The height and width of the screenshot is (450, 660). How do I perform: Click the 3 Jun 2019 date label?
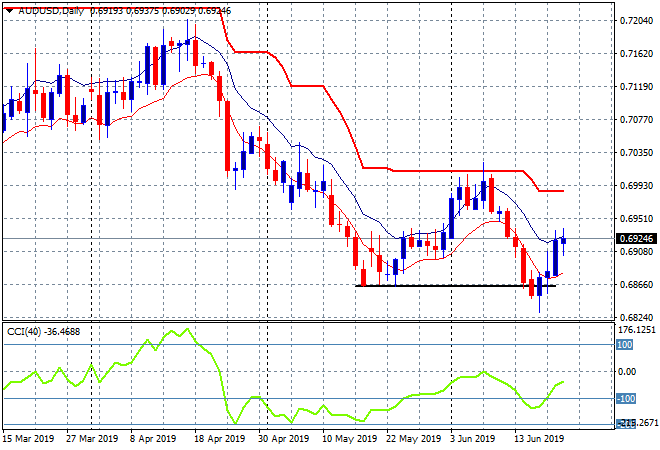(472, 439)
